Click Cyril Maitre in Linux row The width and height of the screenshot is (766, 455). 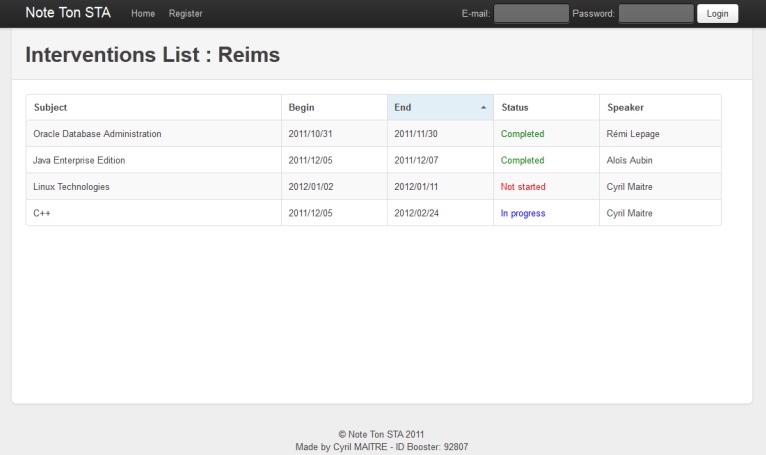point(629,187)
